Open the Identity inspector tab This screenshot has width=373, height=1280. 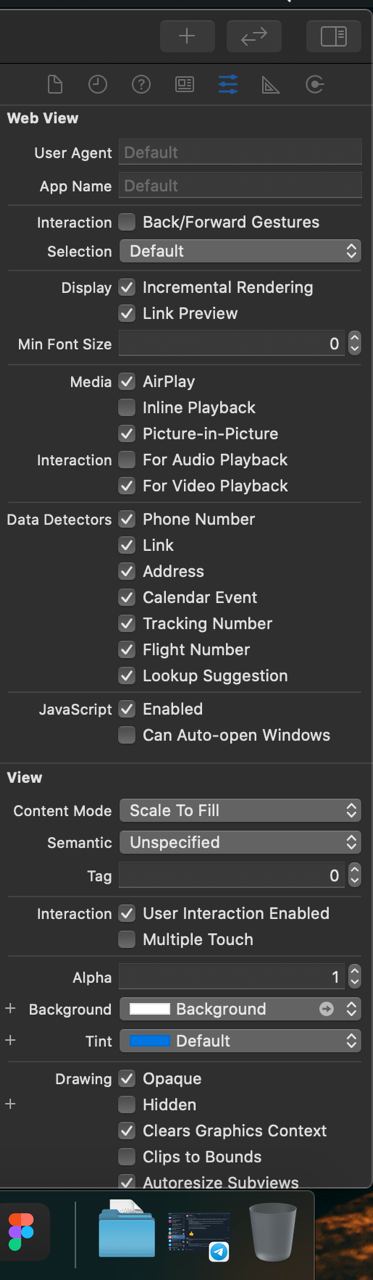(185, 85)
